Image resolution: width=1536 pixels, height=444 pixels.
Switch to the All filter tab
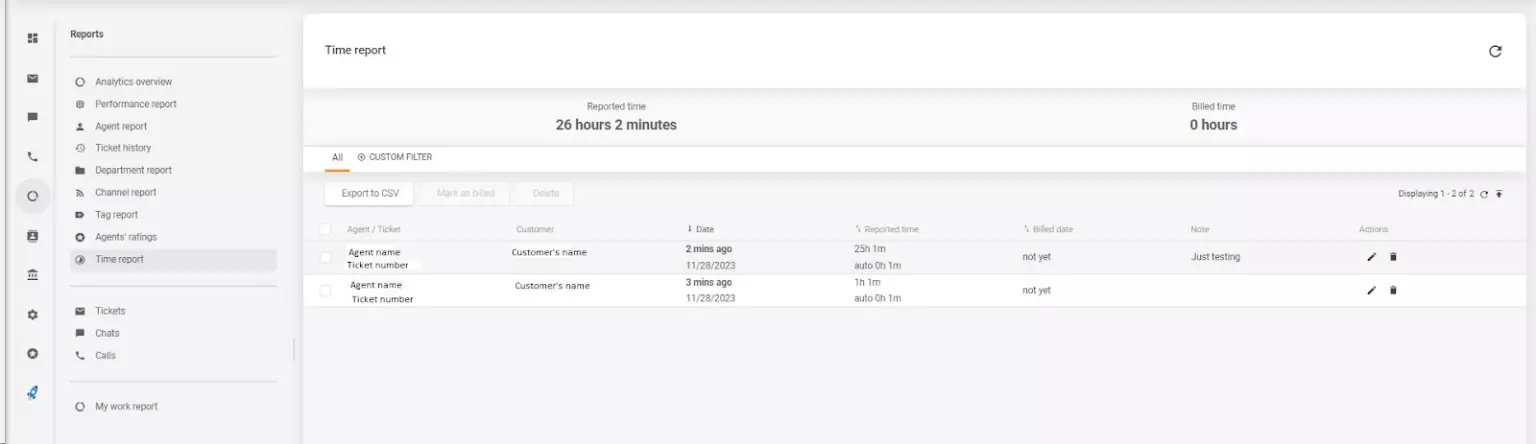[337, 157]
